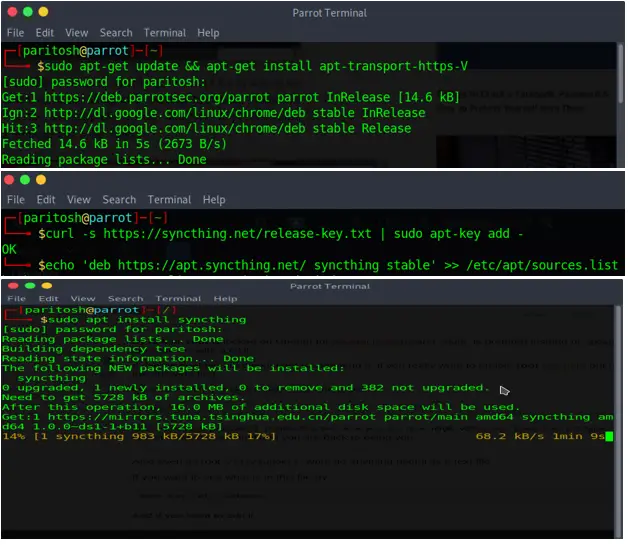Click the curl syncthing release-key command line
Image resolution: width=630 pixels, height=545 pixels.
pos(280,234)
